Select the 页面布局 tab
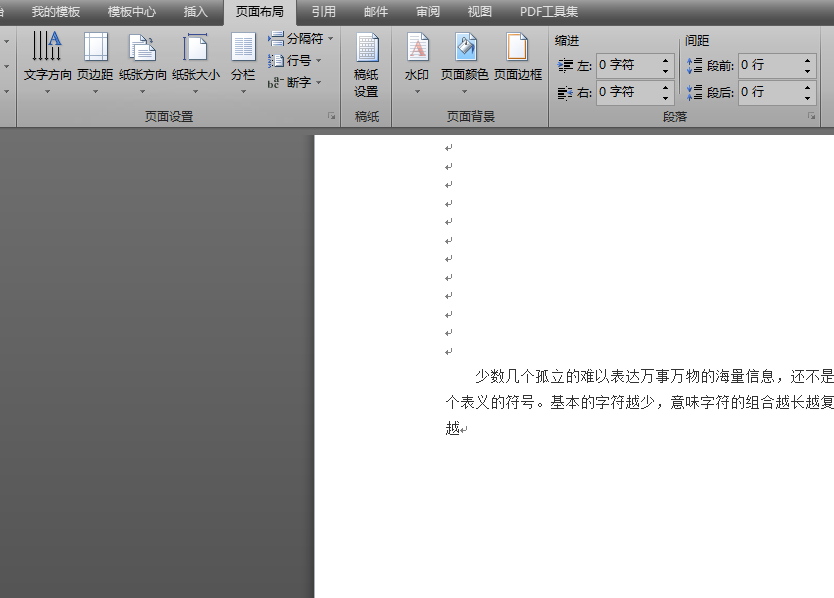The height and width of the screenshot is (598, 834). coord(260,12)
